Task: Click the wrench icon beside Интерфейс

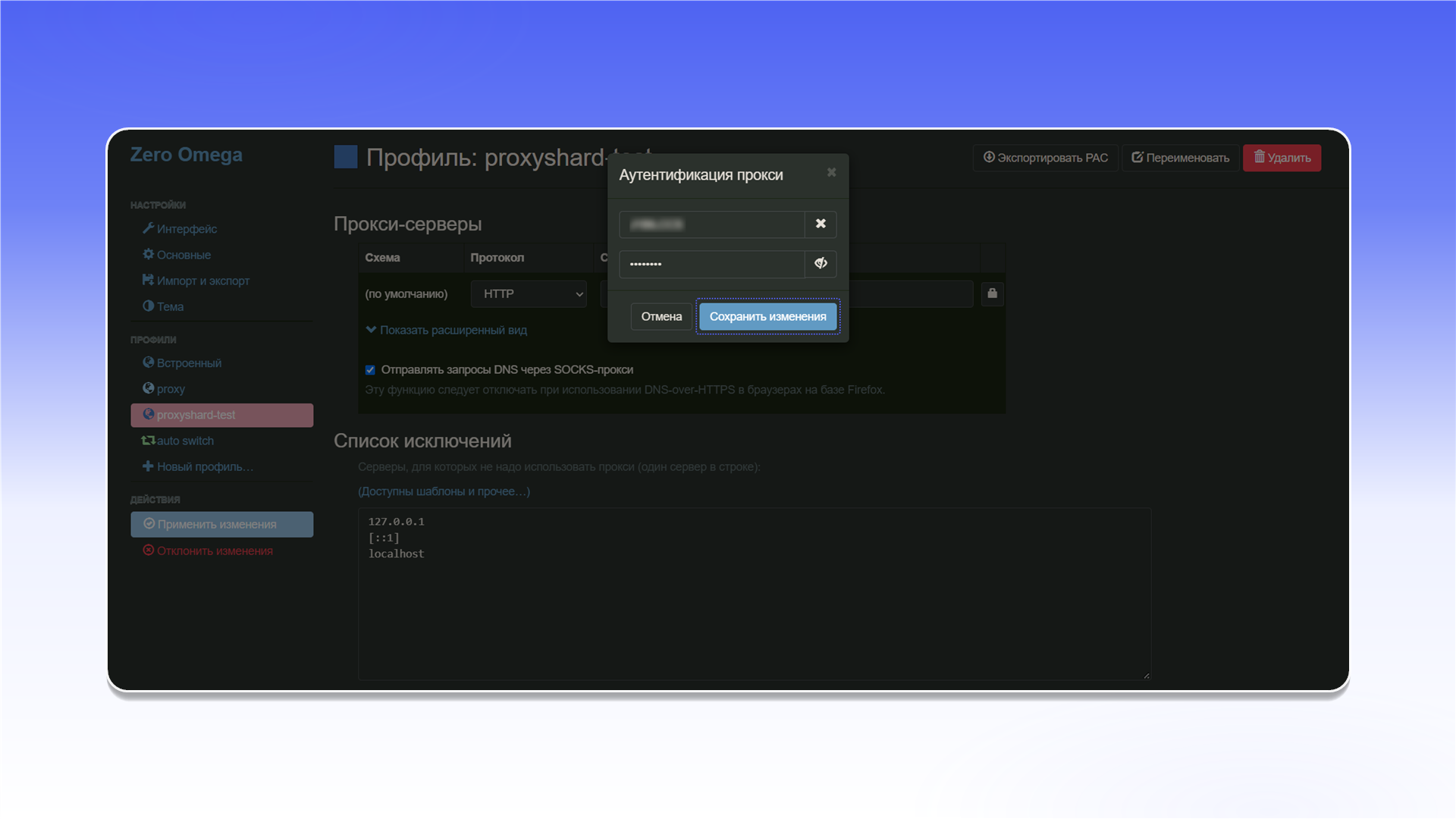Action: pos(148,228)
